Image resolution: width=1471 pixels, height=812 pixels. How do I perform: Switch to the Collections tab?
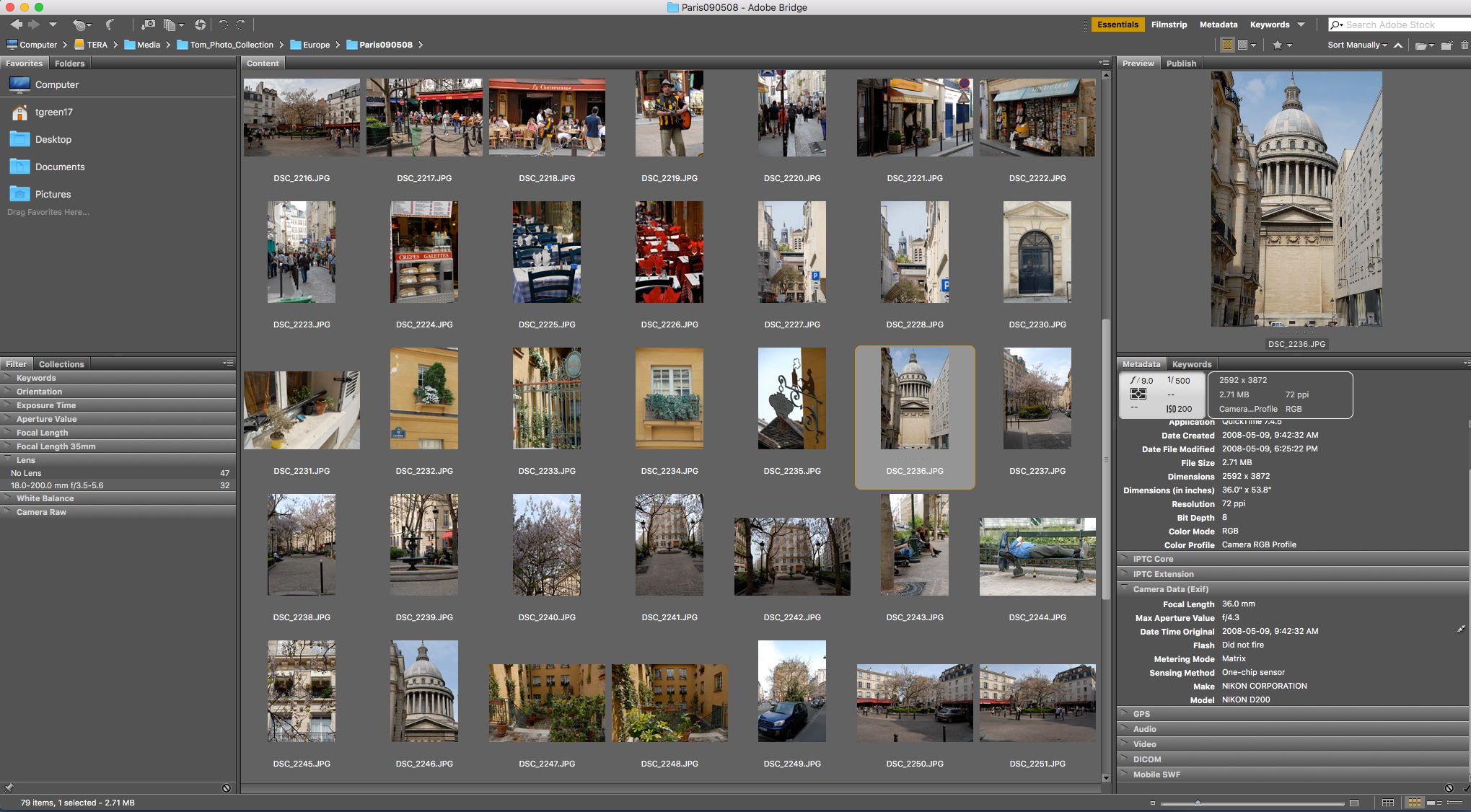(x=60, y=363)
